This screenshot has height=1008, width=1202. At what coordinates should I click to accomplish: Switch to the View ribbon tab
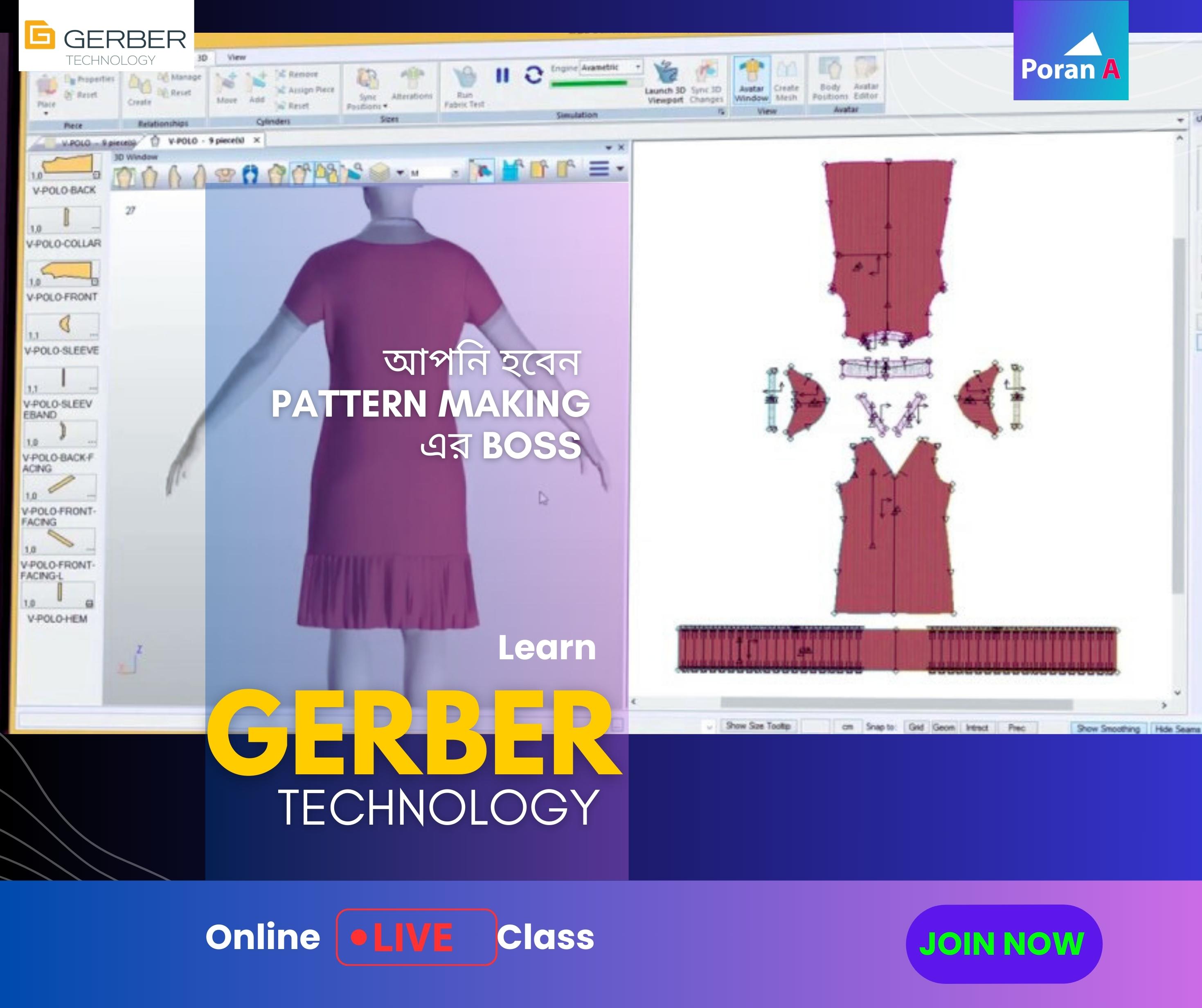coord(236,57)
